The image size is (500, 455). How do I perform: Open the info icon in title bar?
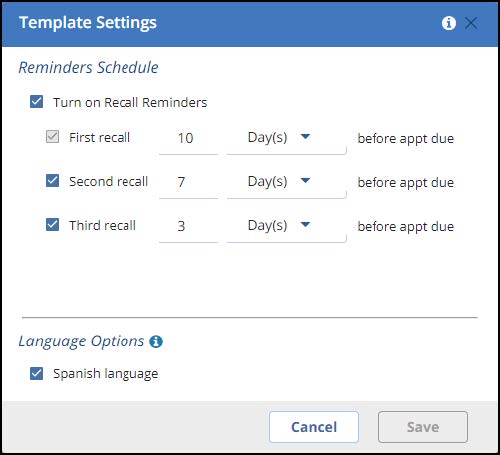click(449, 23)
